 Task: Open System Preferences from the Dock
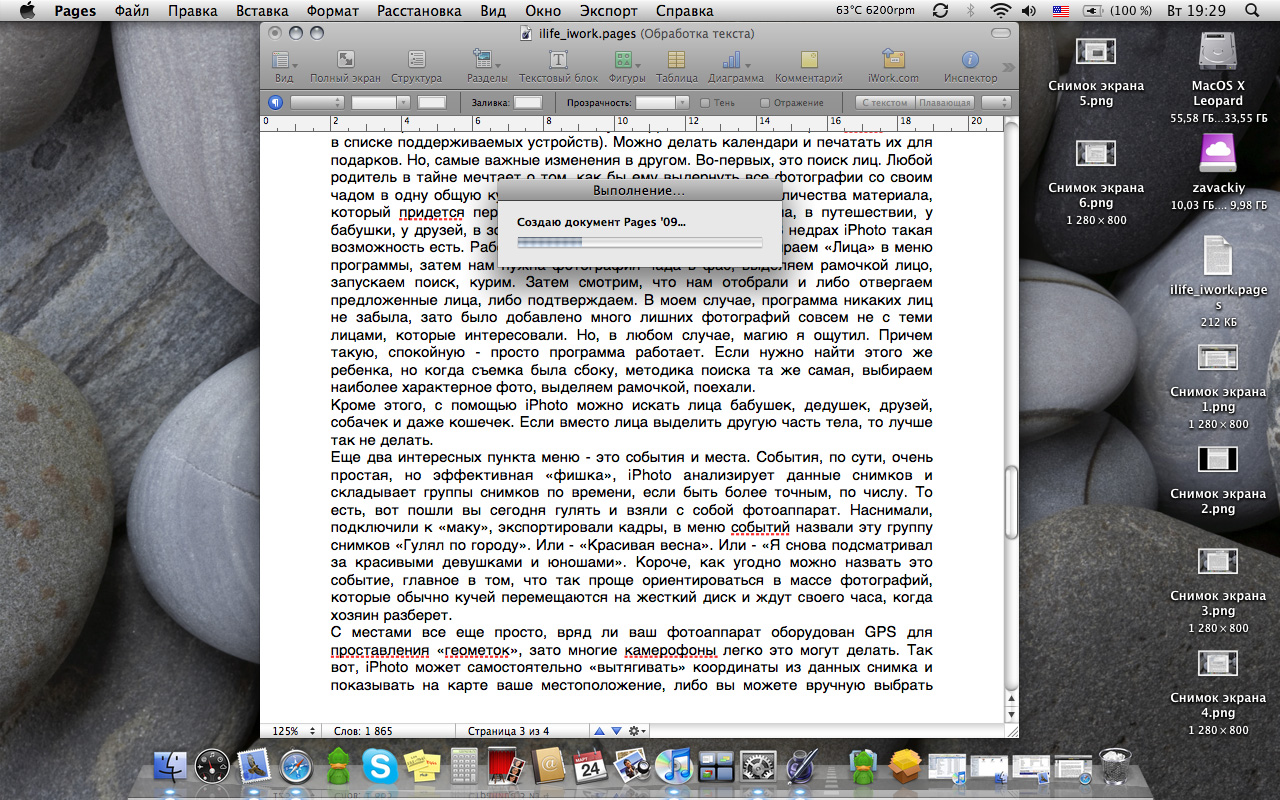[x=759, y=767]
